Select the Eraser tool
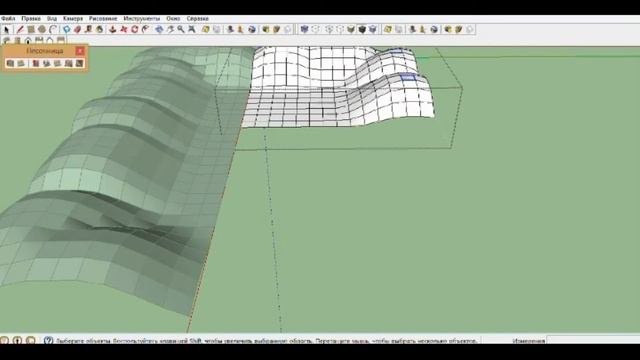Image resolution: width=640 pixels, height=360 pixels. pos(78,29)
